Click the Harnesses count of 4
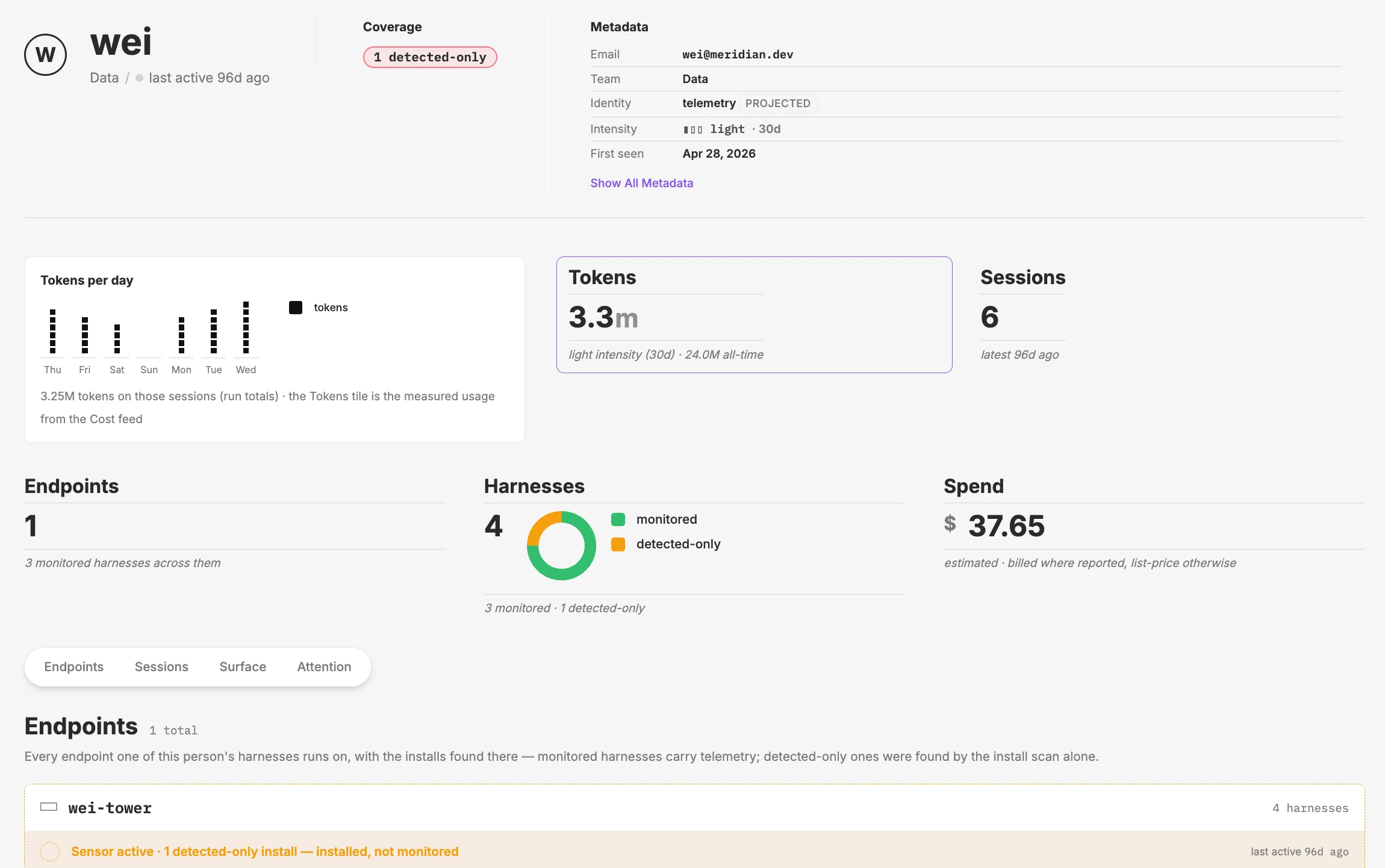Image resolution: width=1385 pixels, height=868 pixels. point(494,525)
